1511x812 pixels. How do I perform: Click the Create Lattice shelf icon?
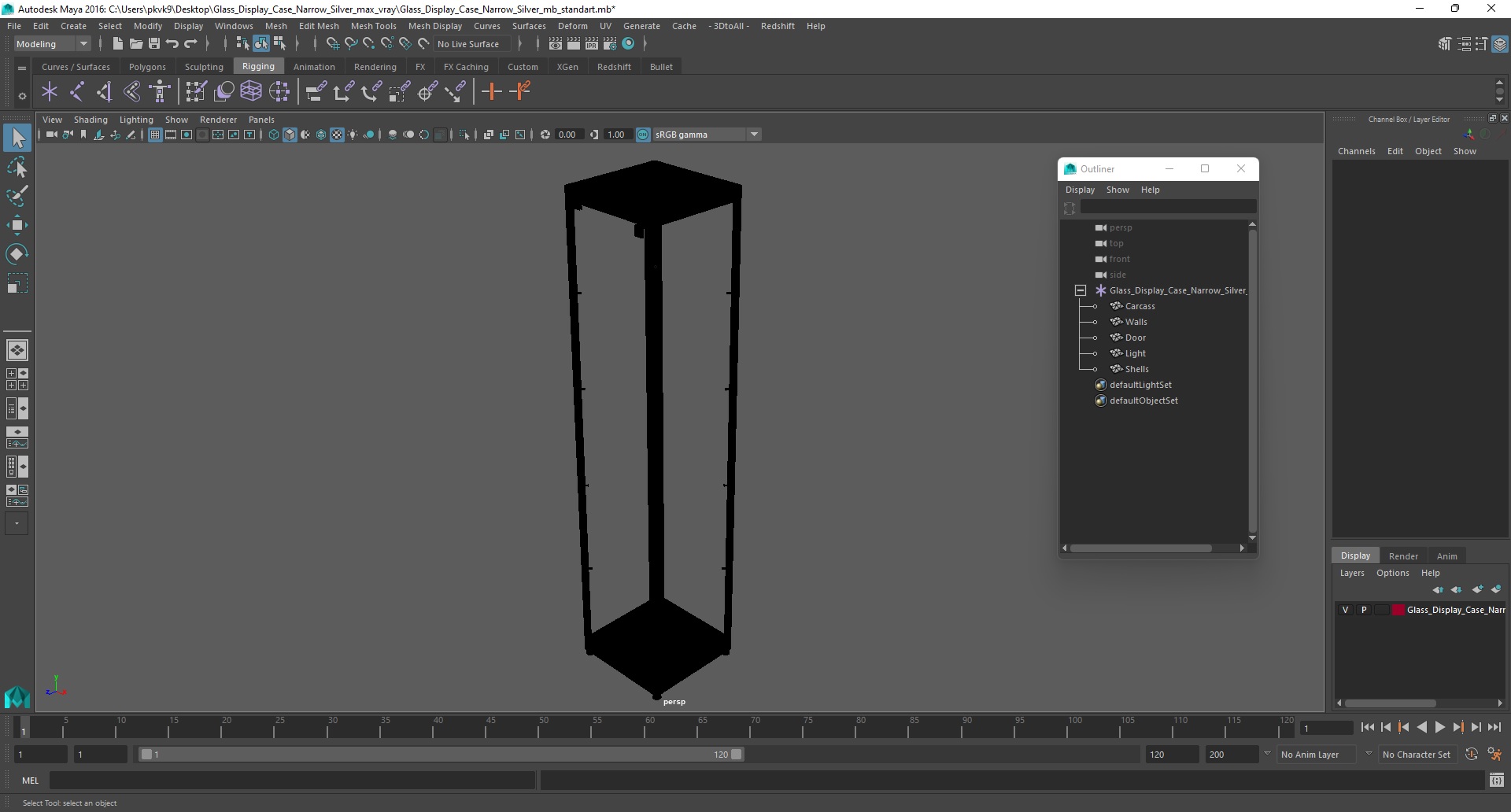251,92
